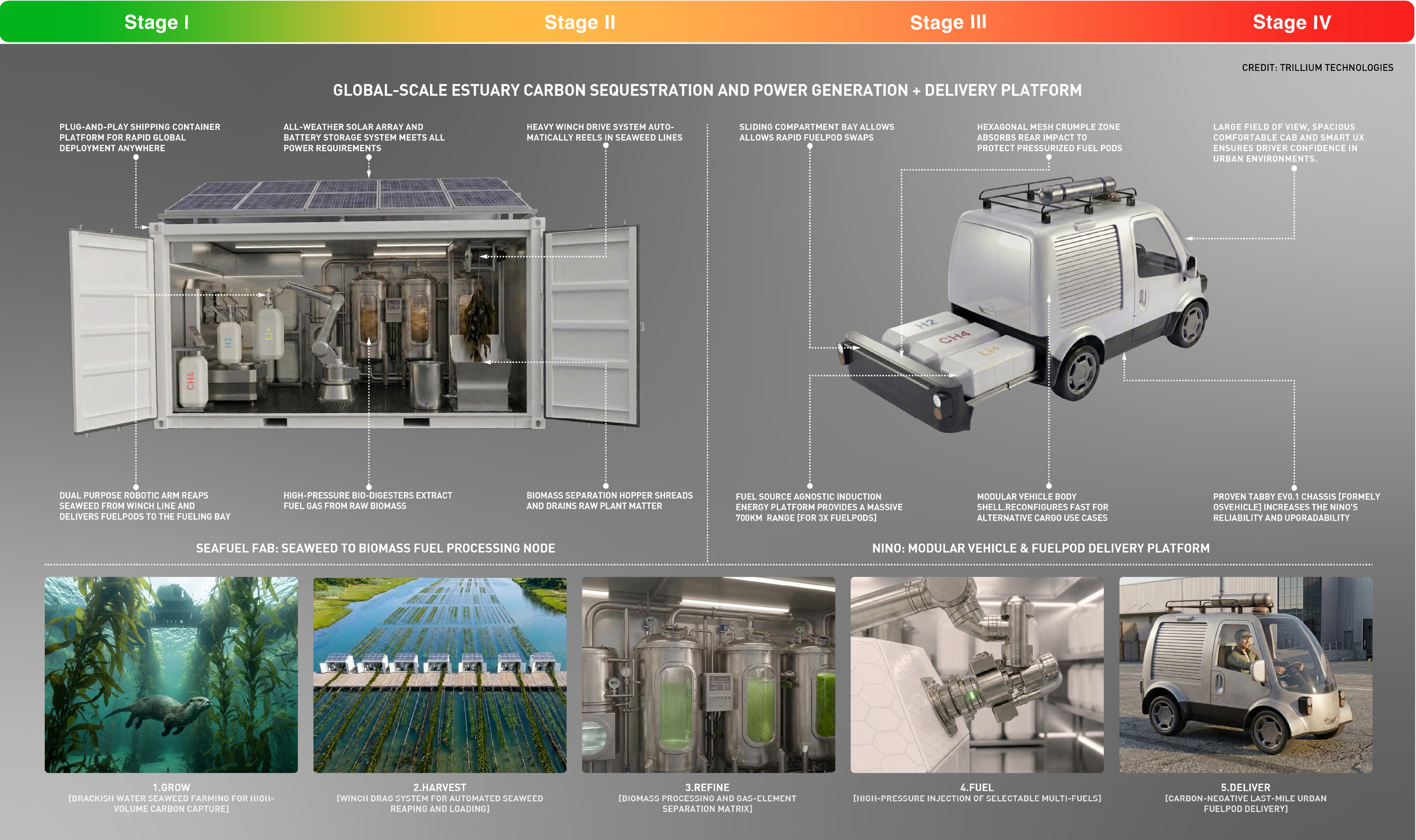Open the 4.FUEL injection nozzle image
The height and width of the screenshot is (840, 1416).
click(x=976, y=675)
